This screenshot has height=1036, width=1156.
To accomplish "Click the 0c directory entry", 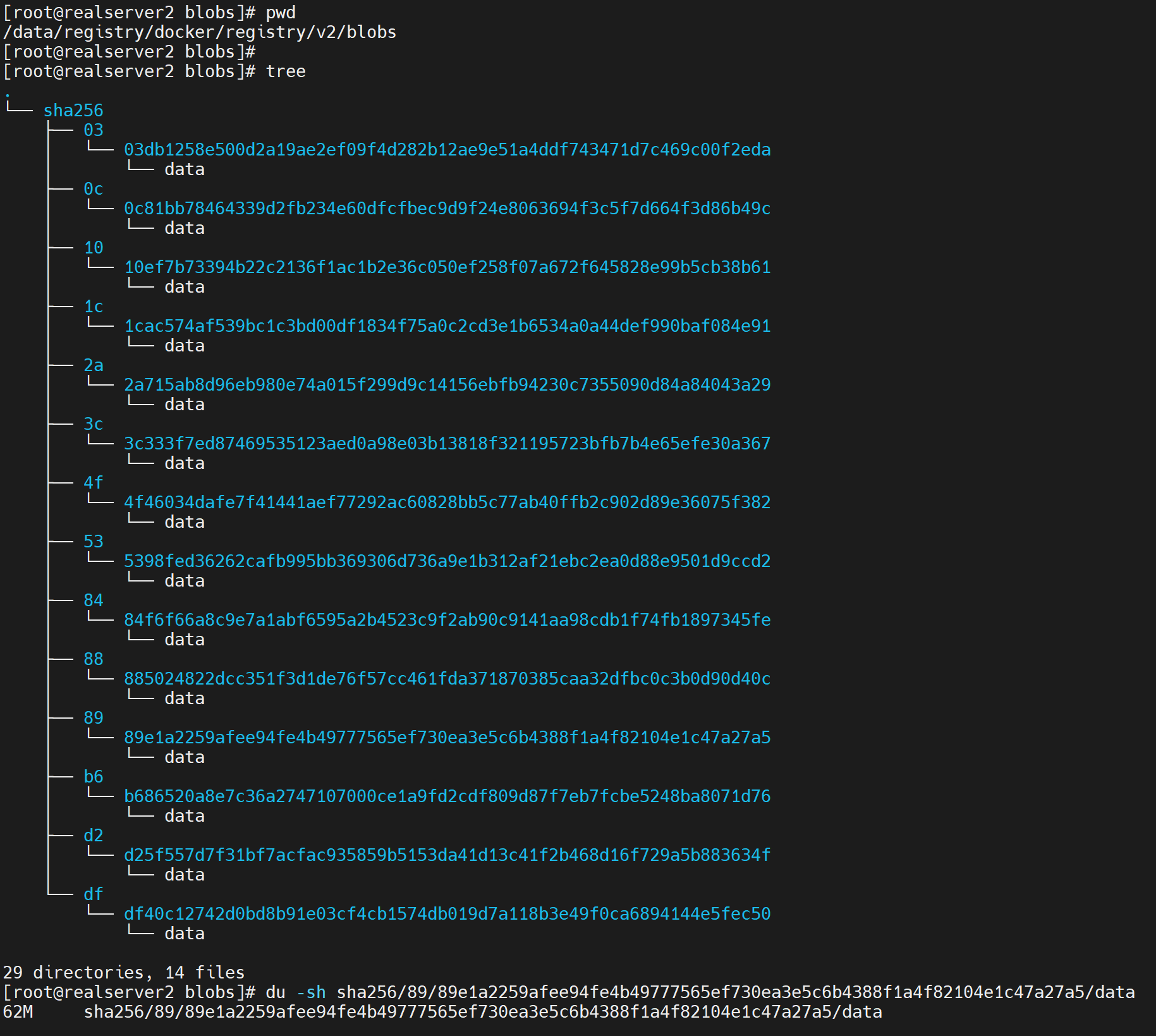I will point(93,189).
